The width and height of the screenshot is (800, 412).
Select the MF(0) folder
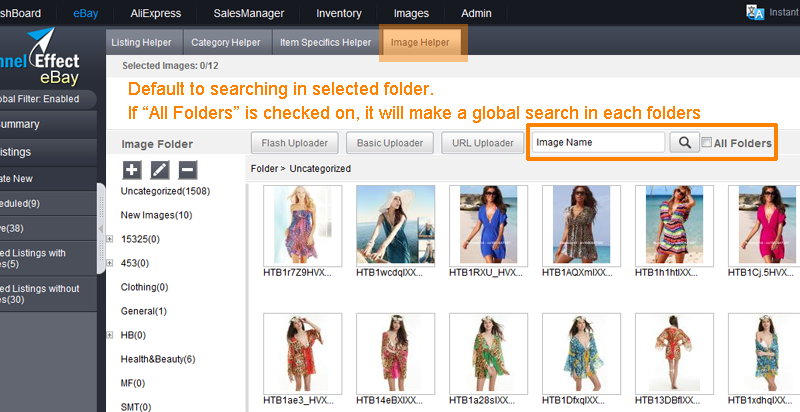(x=133, y=383)
